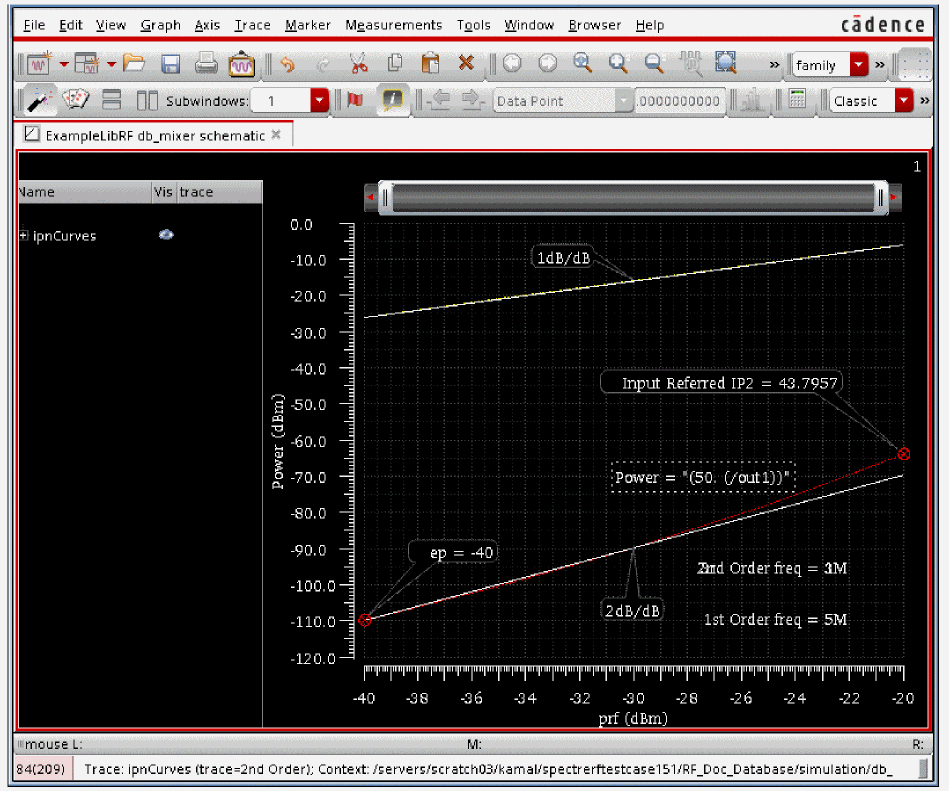Click the red X Delete icon

(x=465, y=64)
